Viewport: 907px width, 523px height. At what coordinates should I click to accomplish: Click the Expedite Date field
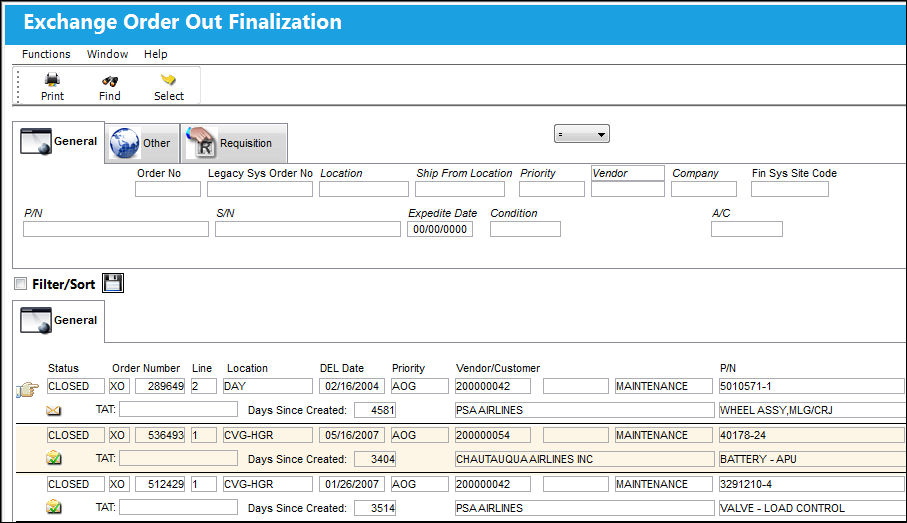click(x=440, y=229)
